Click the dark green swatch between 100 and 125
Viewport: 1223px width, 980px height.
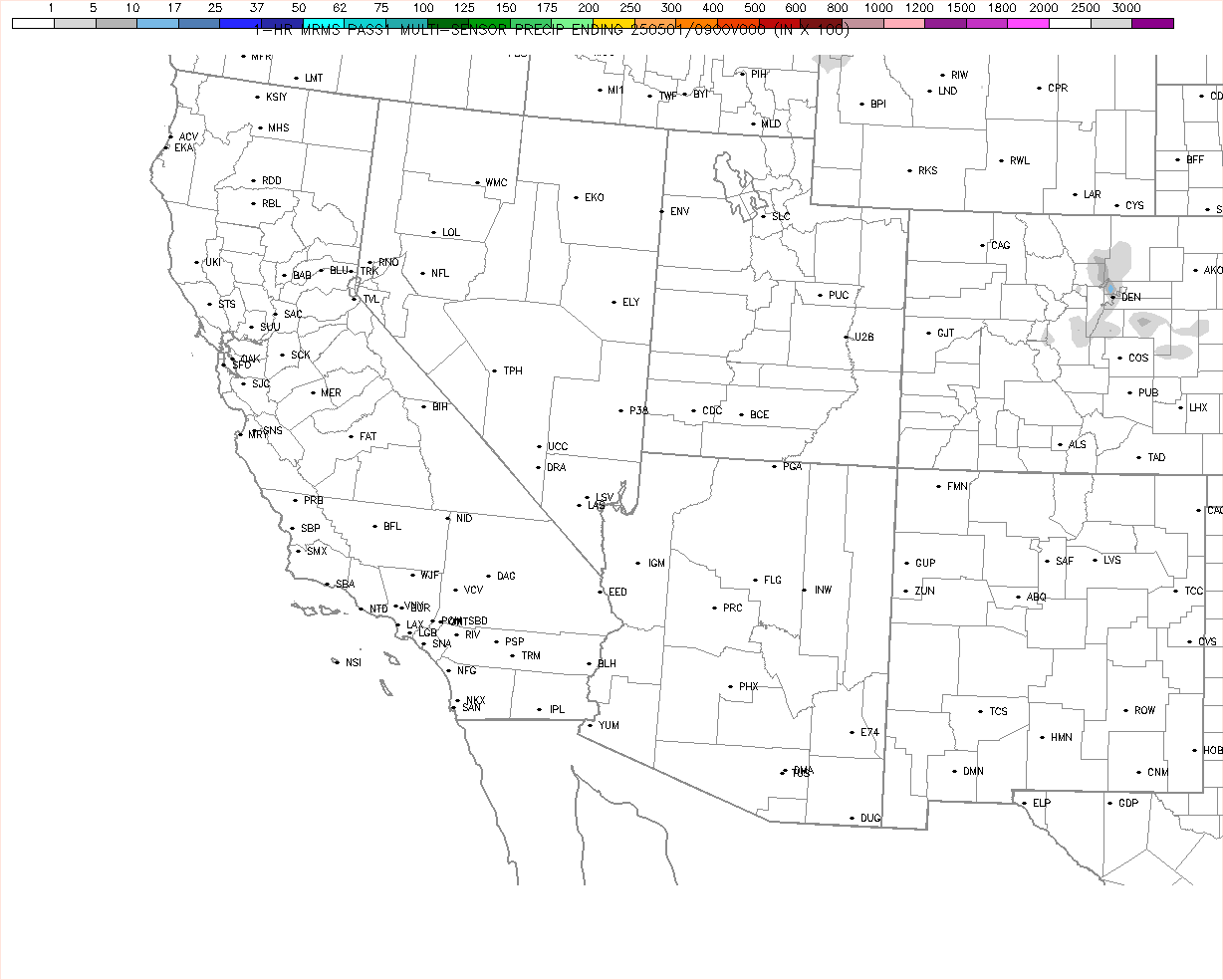[x=447, y=23]
